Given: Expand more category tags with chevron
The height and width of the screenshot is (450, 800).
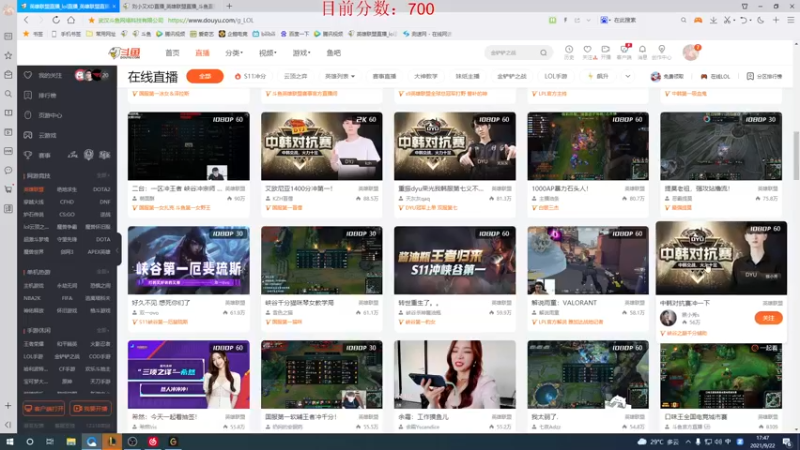Looking at the screenshot, I should [x=628, y=76].
